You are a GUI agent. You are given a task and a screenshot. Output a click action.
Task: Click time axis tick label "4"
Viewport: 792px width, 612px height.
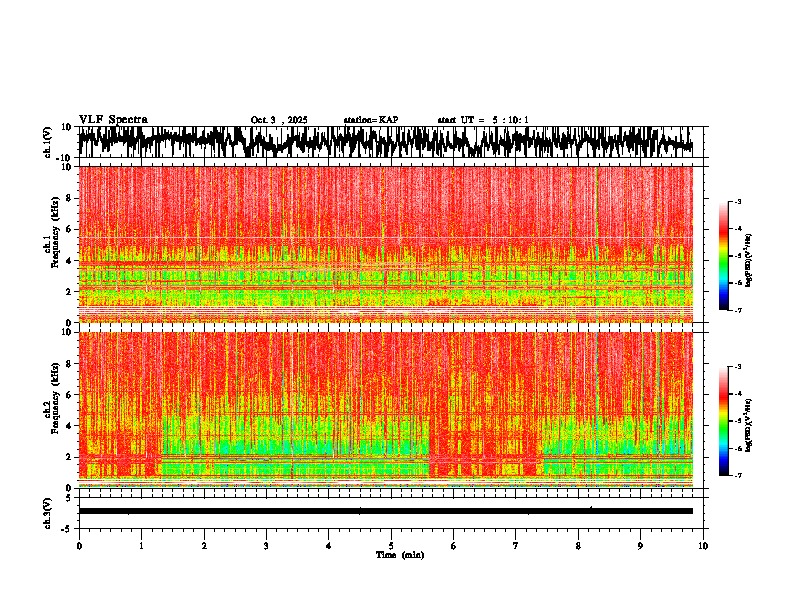click(x=329, y=545)
